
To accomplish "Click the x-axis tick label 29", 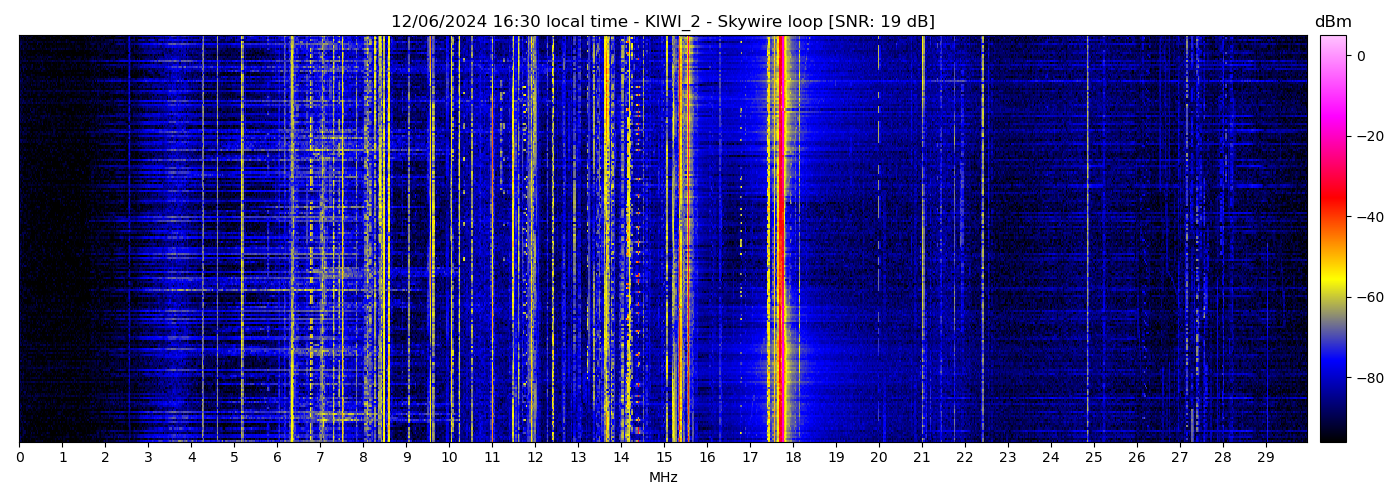I will click(1265, 458).
